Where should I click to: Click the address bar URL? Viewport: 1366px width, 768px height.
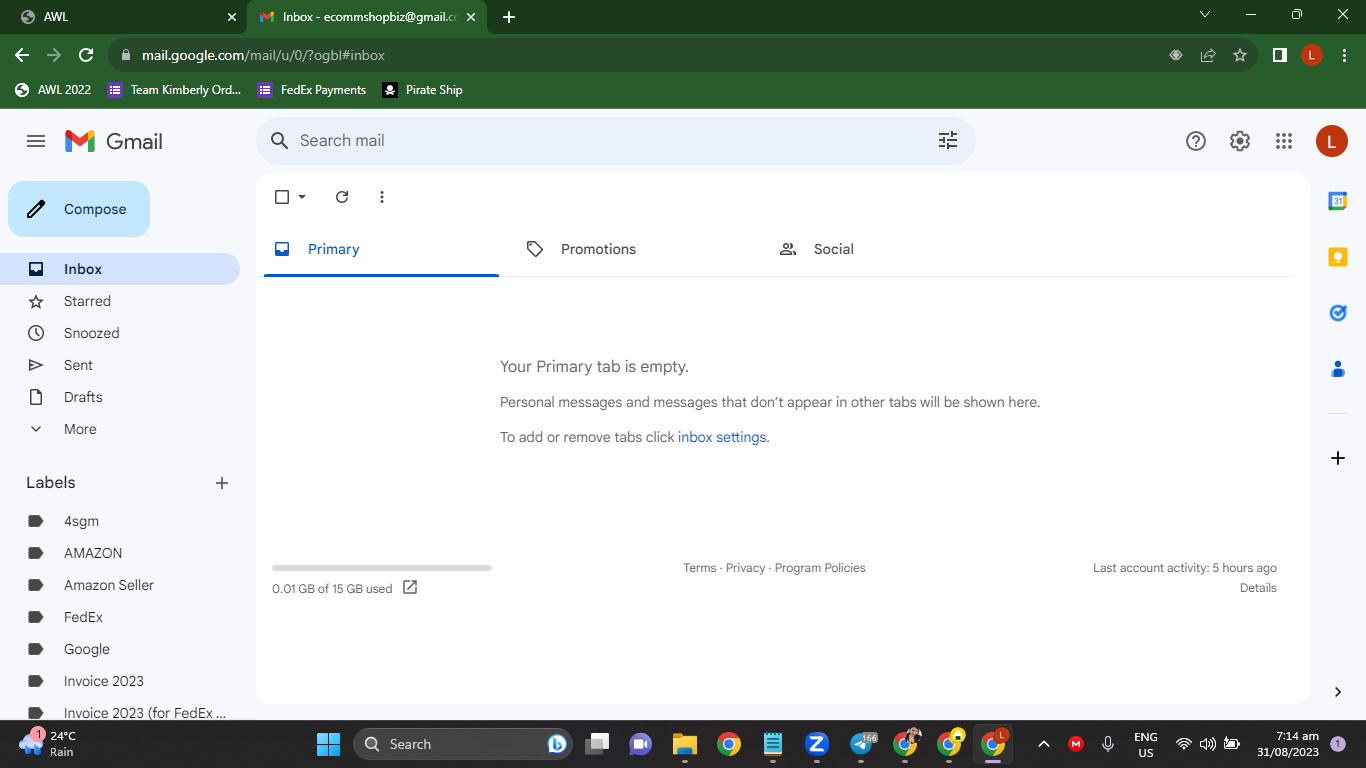[x=263, y=55]
